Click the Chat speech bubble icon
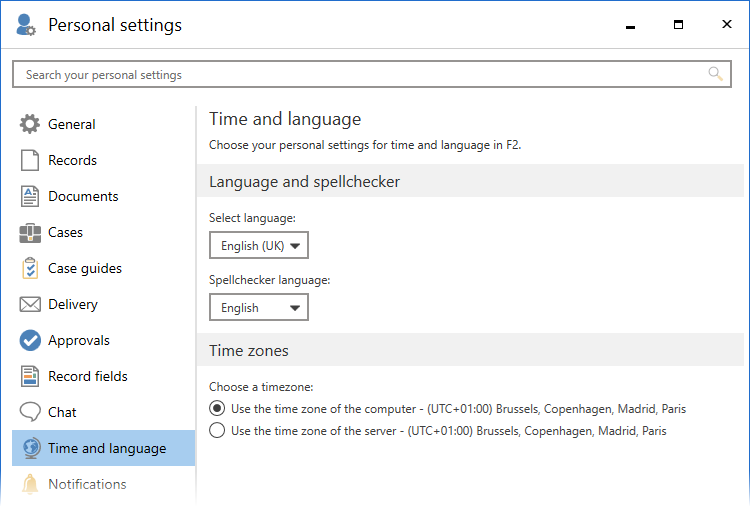The height and width of the screenshot is (521, 750). click(x=30, y=412)
